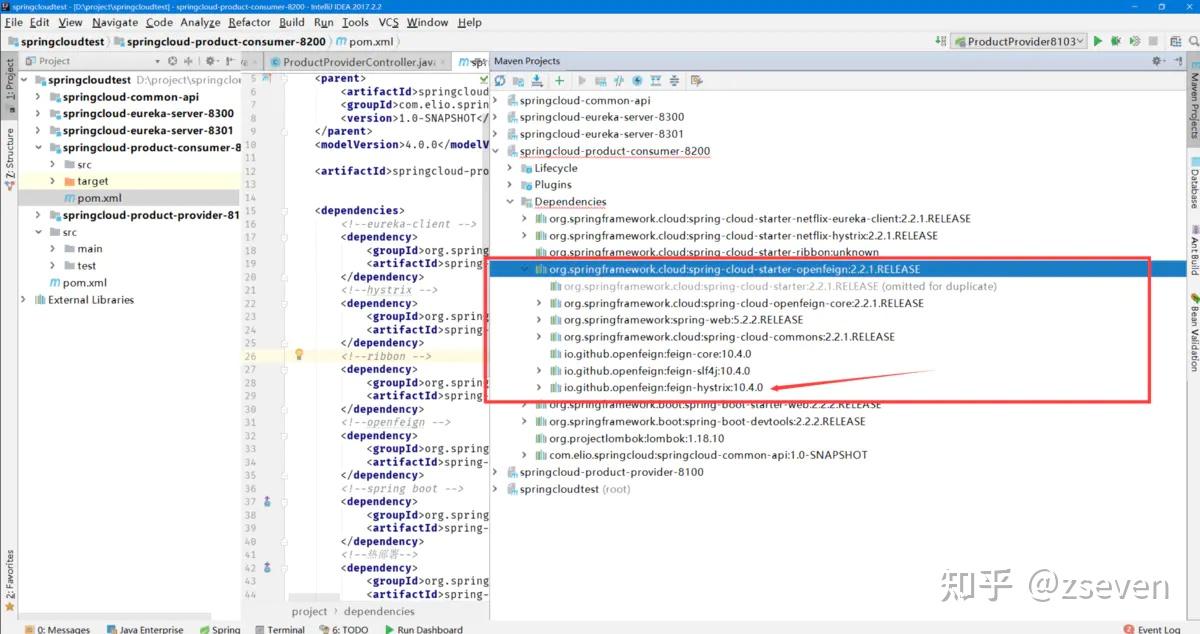
Task: Click the Run Maven Build icon
Action: 583,81
